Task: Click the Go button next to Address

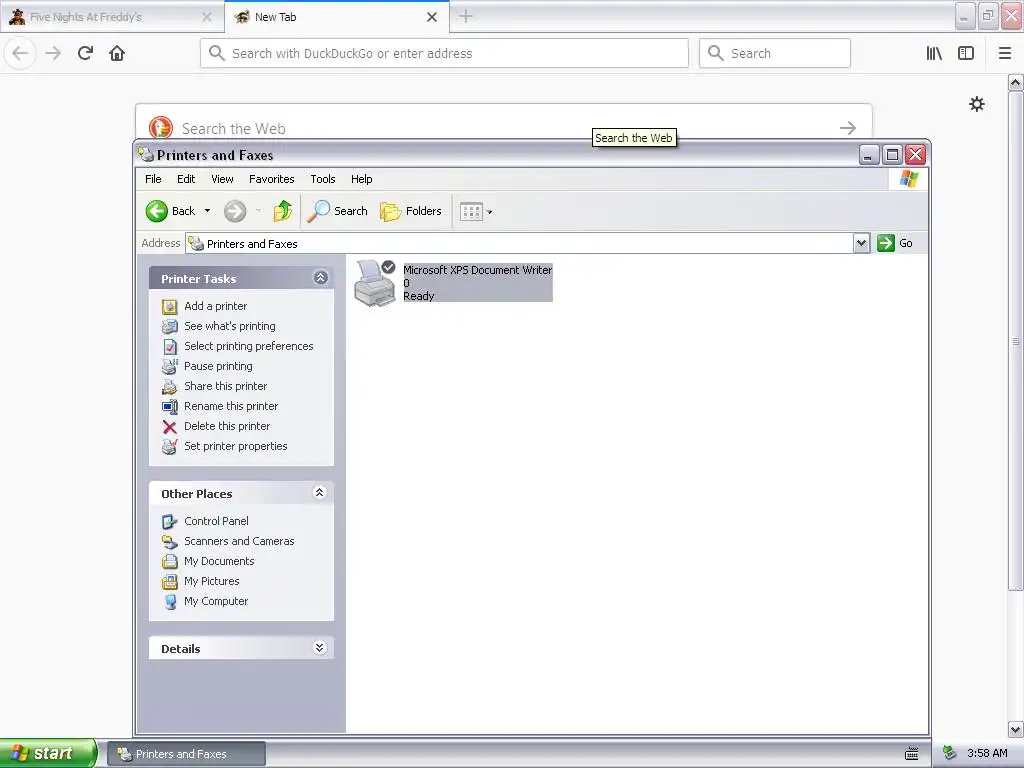Action: click(895, 243)
